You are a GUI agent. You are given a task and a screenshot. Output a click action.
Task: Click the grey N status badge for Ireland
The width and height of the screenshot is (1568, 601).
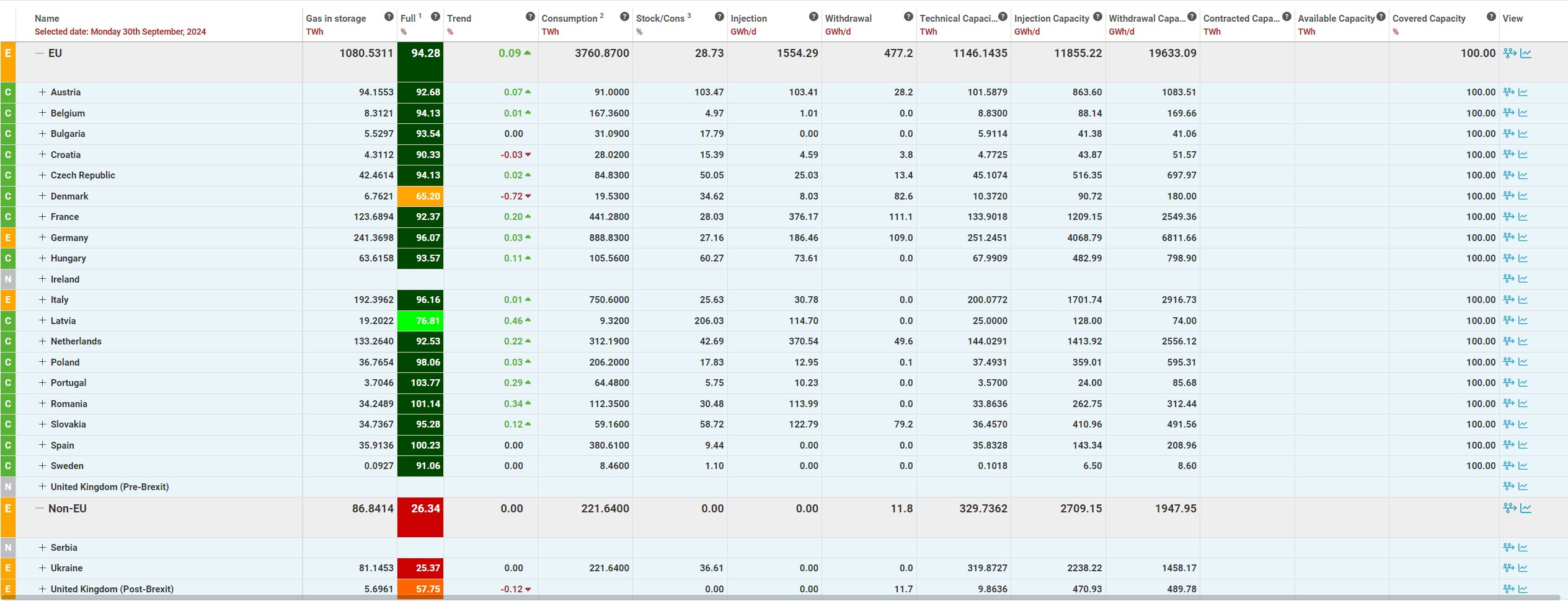click(x=8, y=279)
